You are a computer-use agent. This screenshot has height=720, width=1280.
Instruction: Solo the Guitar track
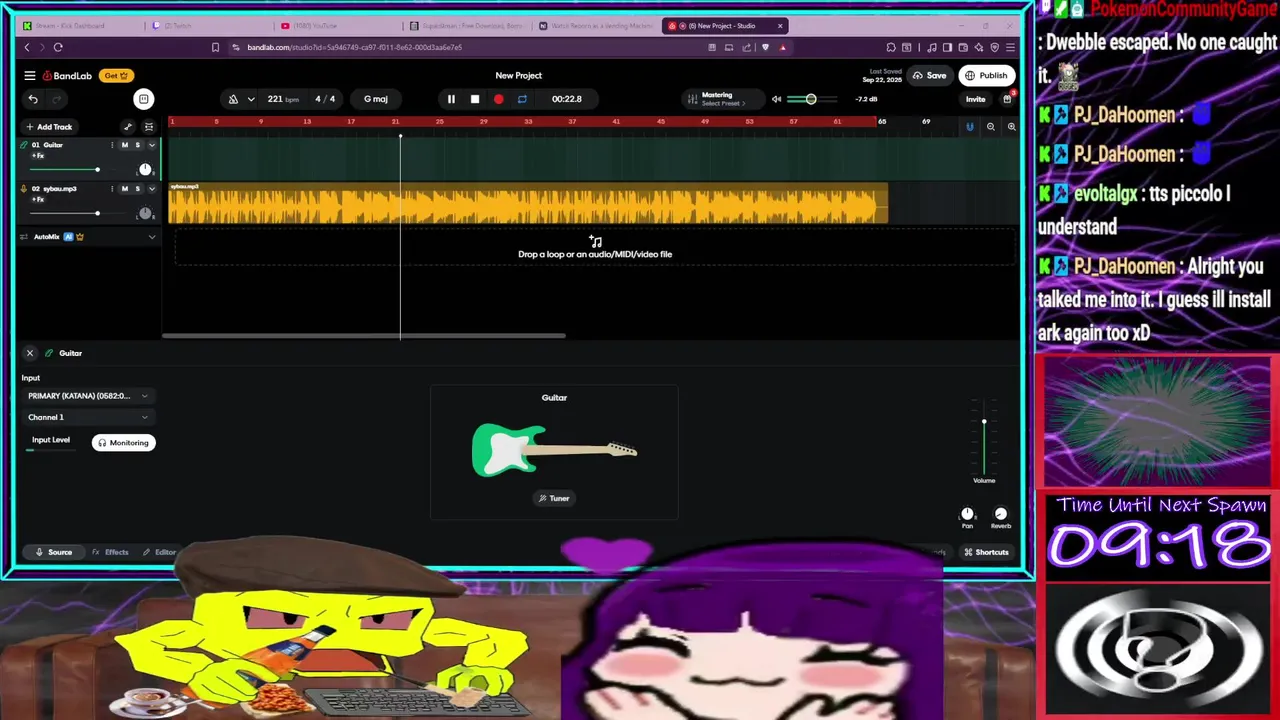click(138, 145)
